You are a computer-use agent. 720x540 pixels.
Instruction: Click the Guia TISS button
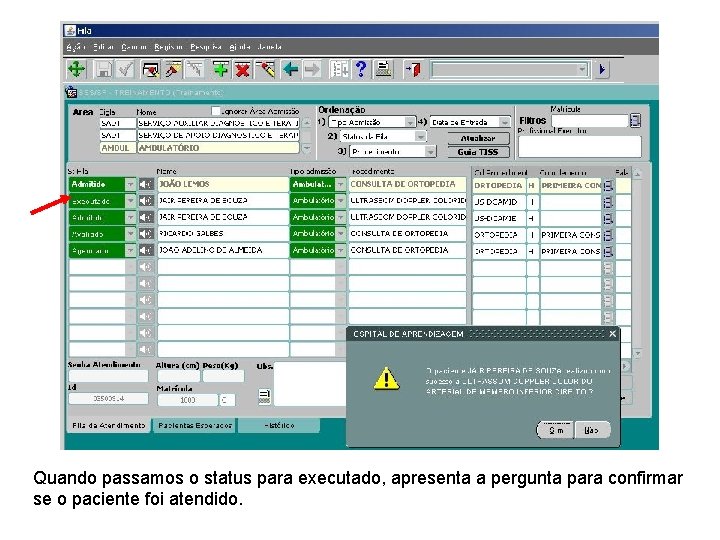point(478,152)
